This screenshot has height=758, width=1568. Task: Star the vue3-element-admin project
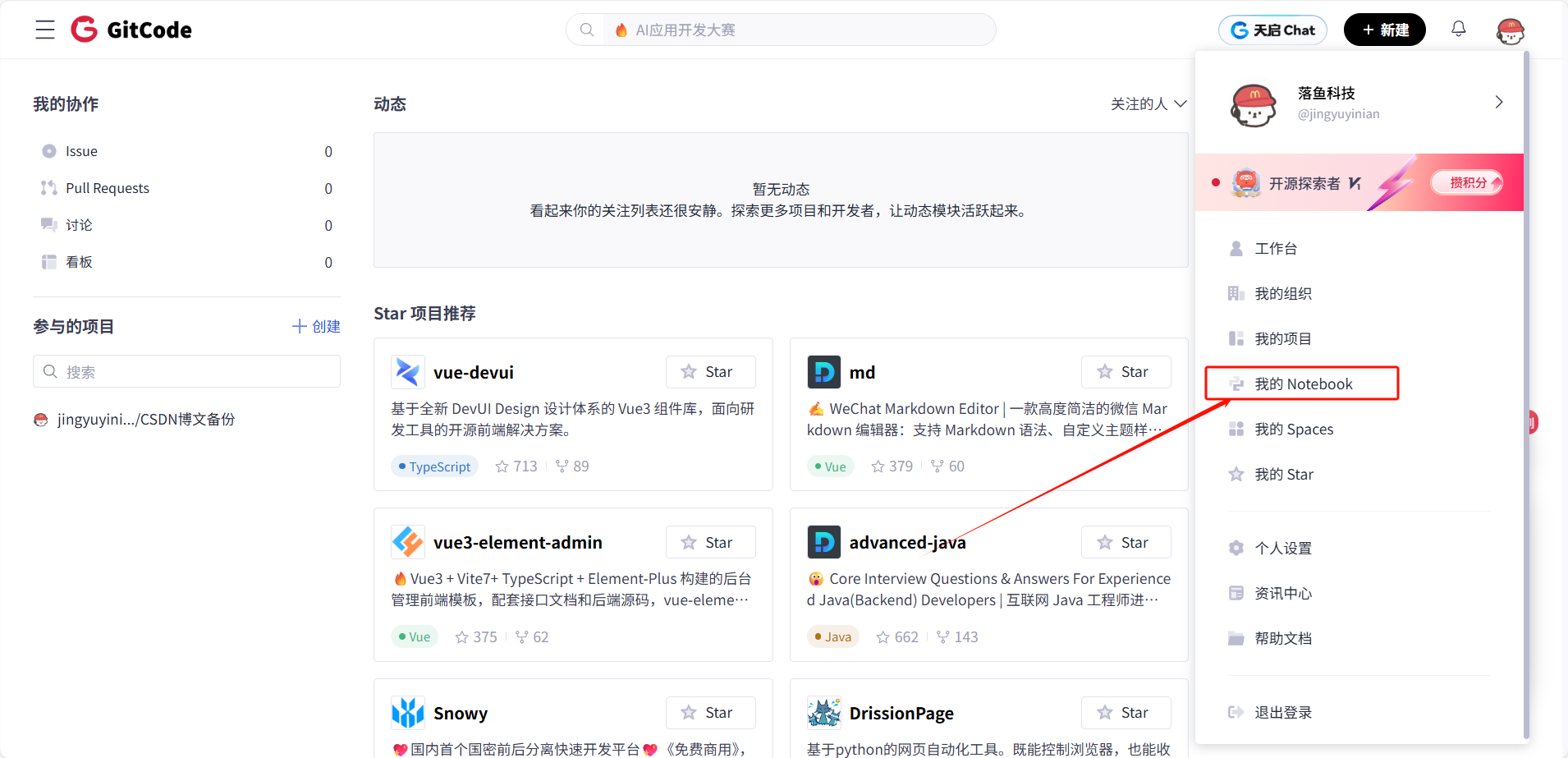711,542
